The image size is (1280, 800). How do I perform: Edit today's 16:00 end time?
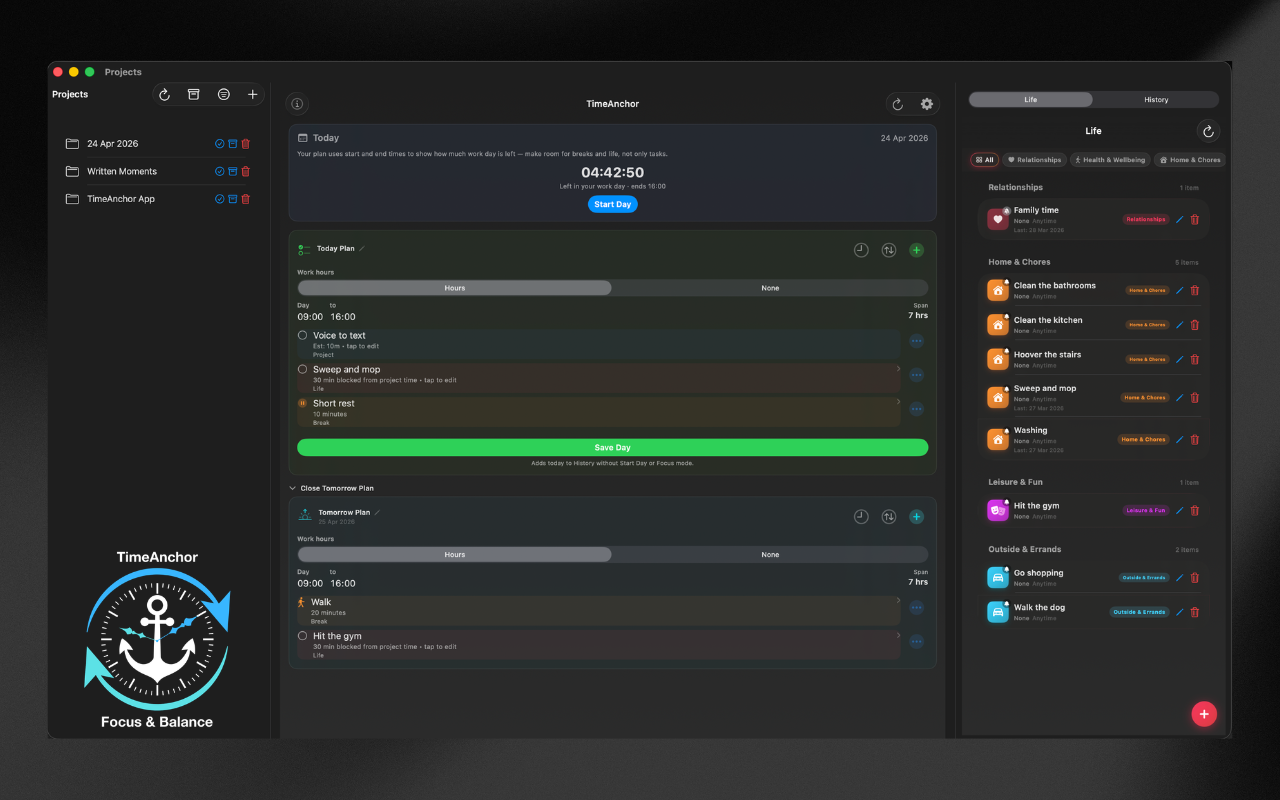(x=343, y=316)
